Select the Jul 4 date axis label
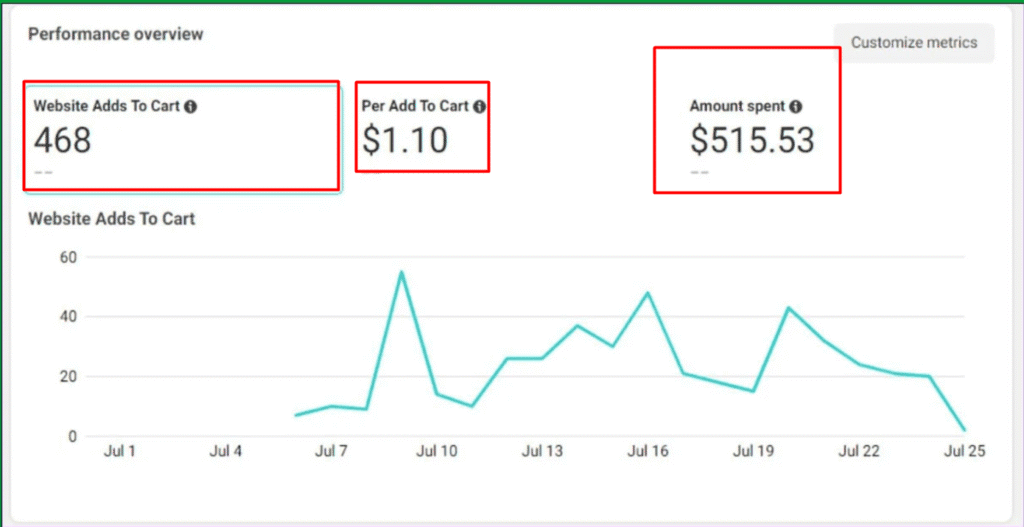1024x527 pixels. coord(225,452)
